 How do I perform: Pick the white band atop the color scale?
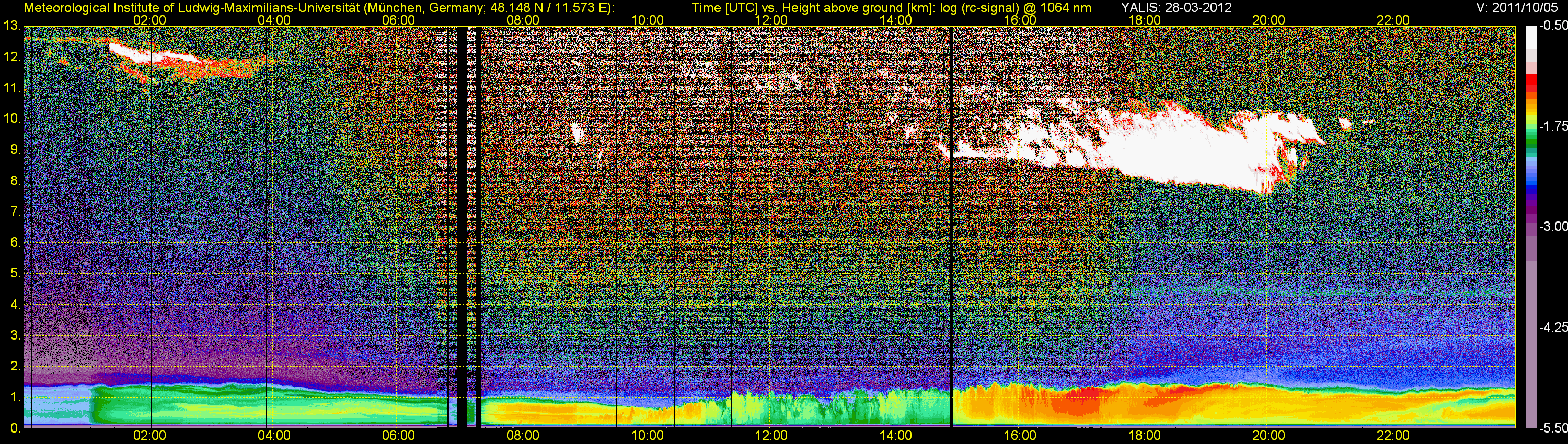1531,38
